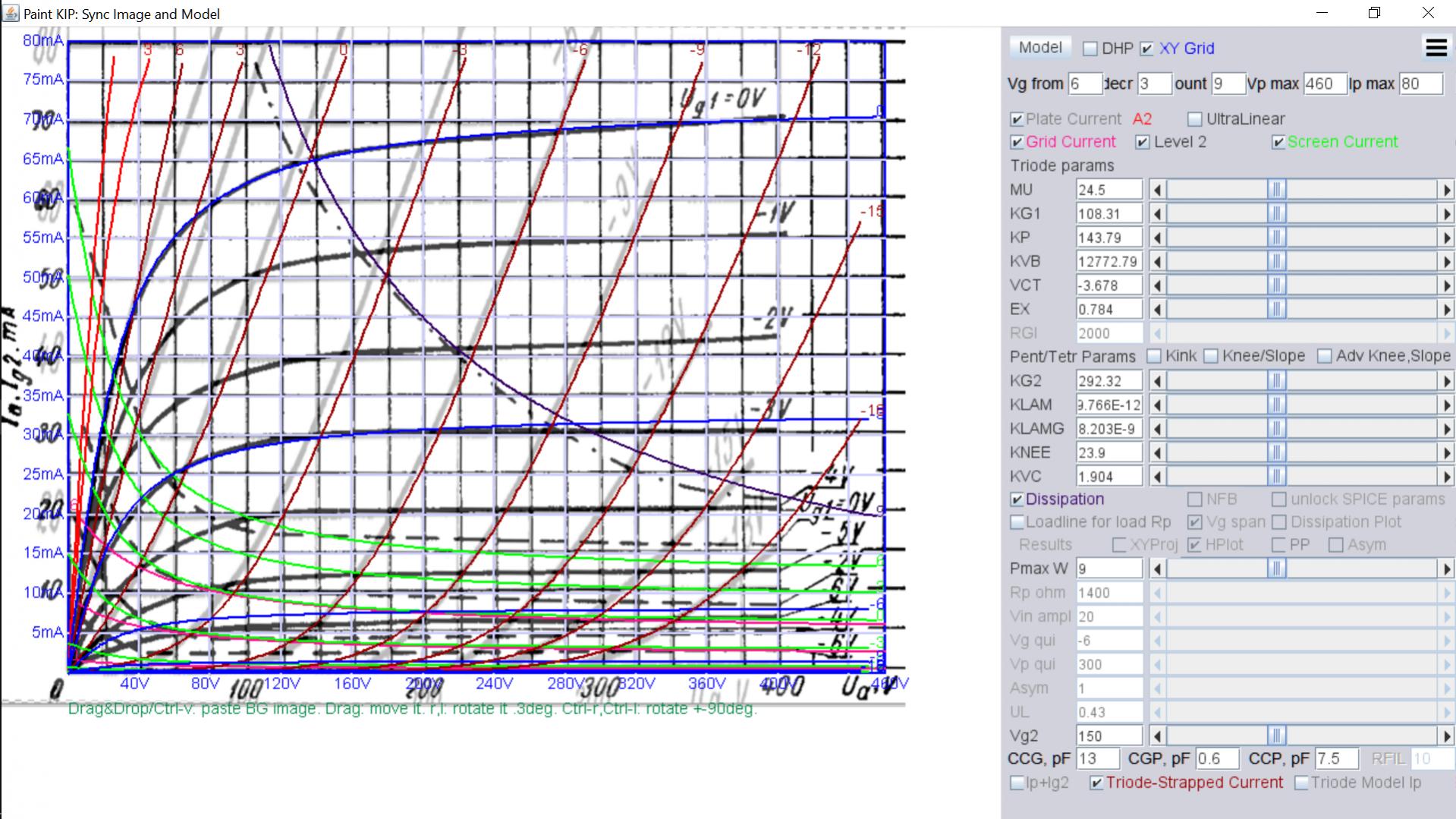1456x819 pixels.
Task: Click the Vg from input field
Action: 1085,83
